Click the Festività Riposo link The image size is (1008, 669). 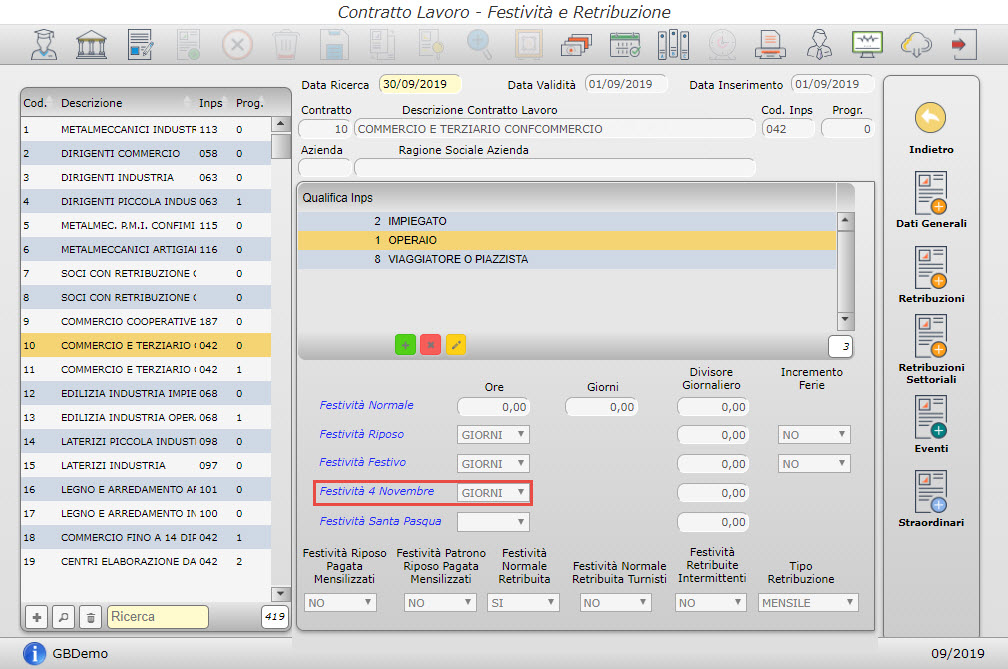point(362,434)
